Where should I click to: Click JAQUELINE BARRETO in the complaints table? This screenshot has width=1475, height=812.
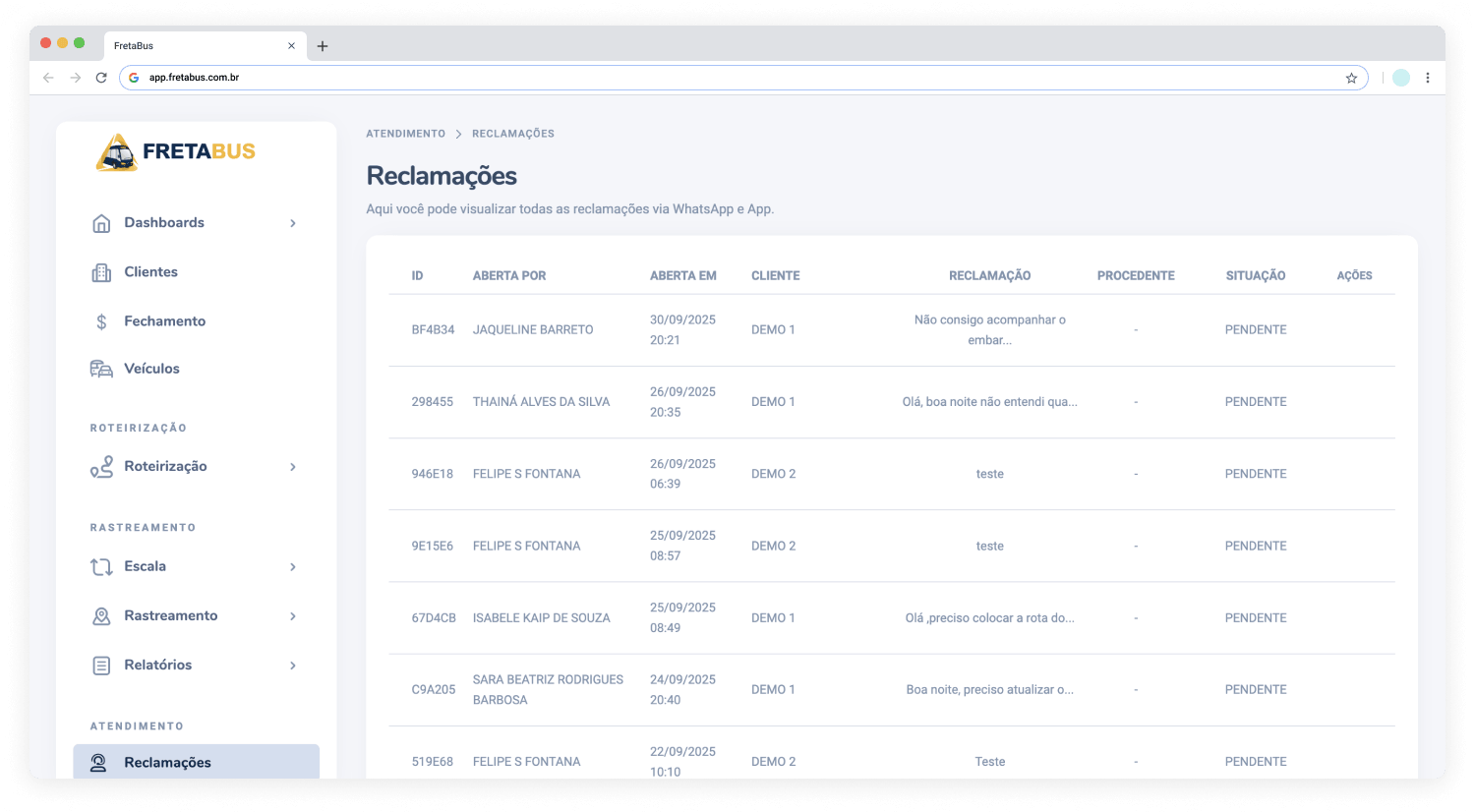tap(533, 329)
